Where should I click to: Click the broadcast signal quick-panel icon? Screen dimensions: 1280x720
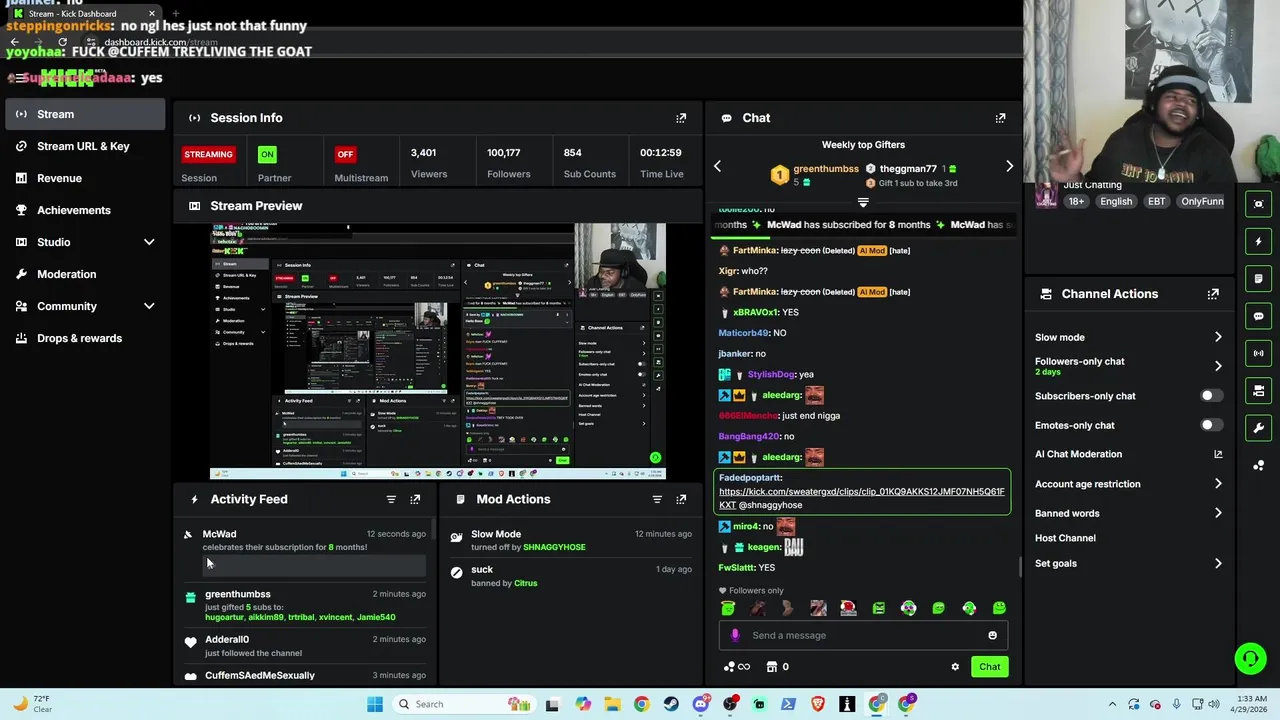point(1259,353)
